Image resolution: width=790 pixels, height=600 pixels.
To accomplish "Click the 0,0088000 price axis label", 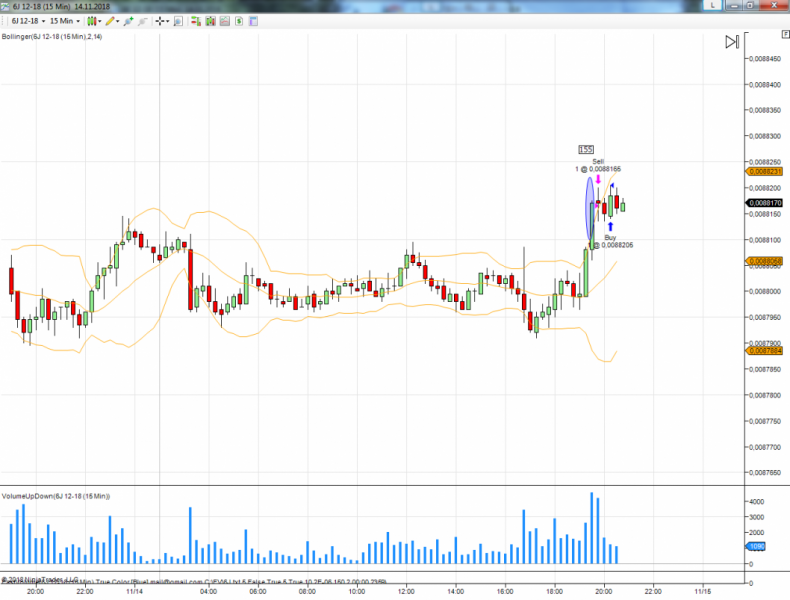I will point(765,291).
